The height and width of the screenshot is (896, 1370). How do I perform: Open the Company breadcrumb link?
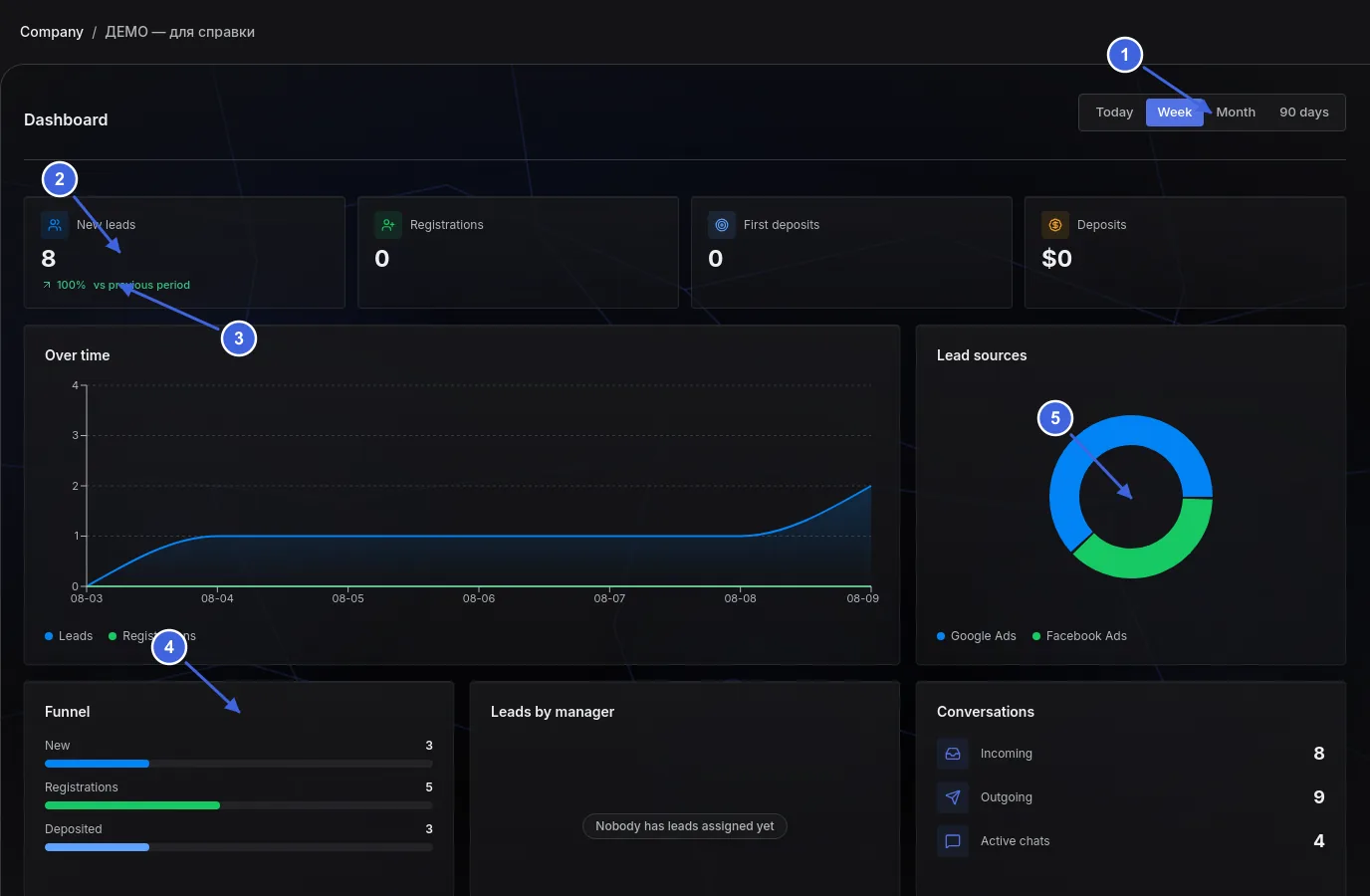click(x=52, y=32)
